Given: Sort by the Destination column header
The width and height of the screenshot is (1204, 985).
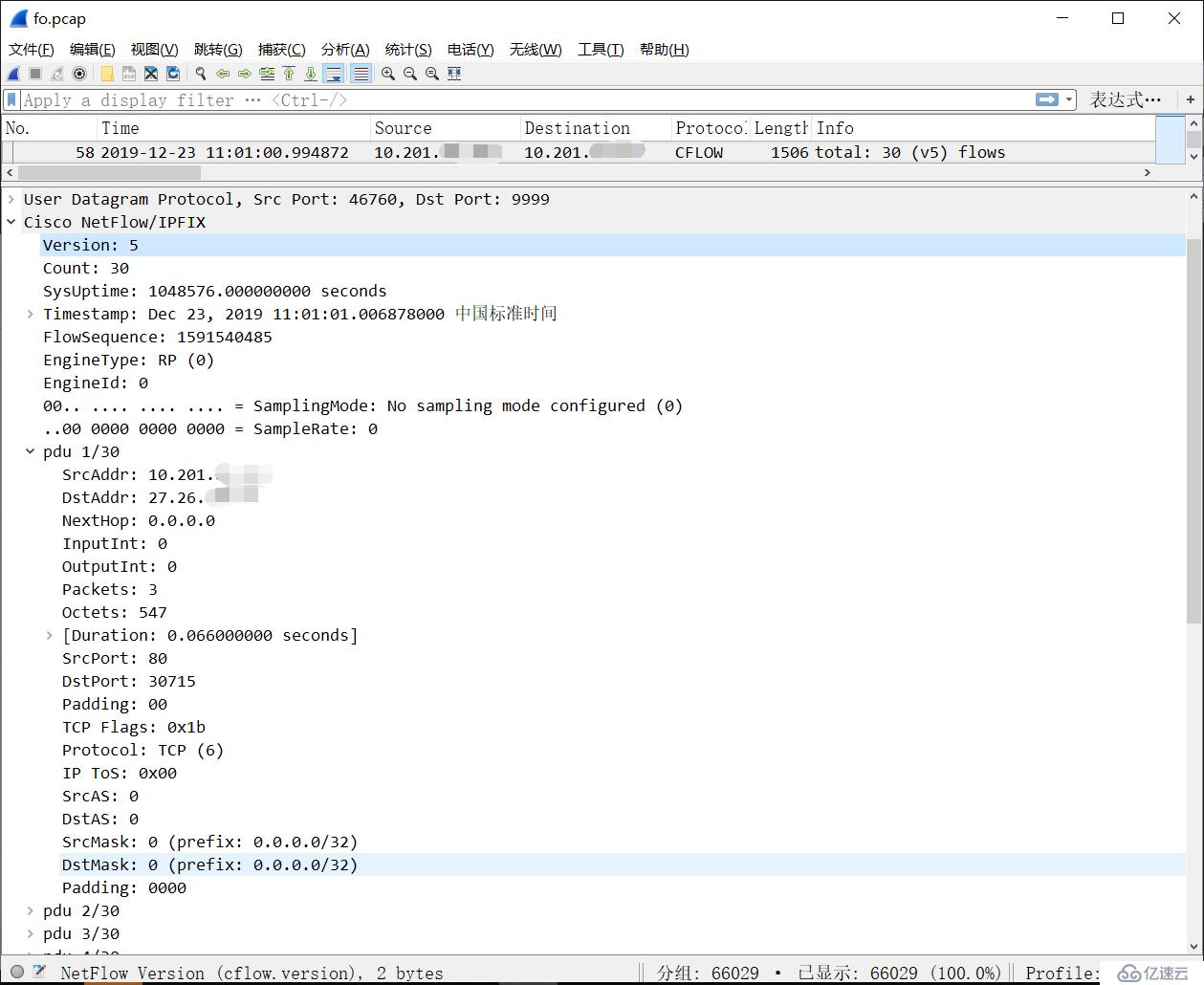Looking at the screenshot, I should [596, 128].
